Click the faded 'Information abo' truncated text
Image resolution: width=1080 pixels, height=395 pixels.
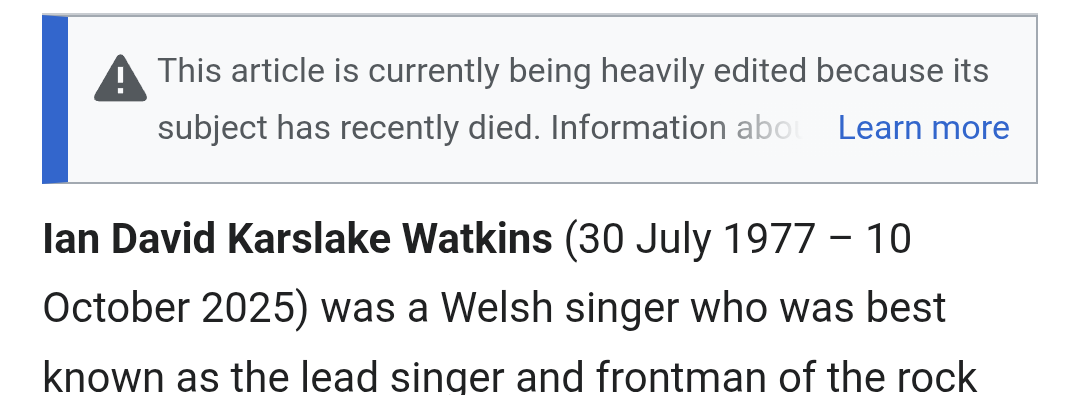point(676,128)
